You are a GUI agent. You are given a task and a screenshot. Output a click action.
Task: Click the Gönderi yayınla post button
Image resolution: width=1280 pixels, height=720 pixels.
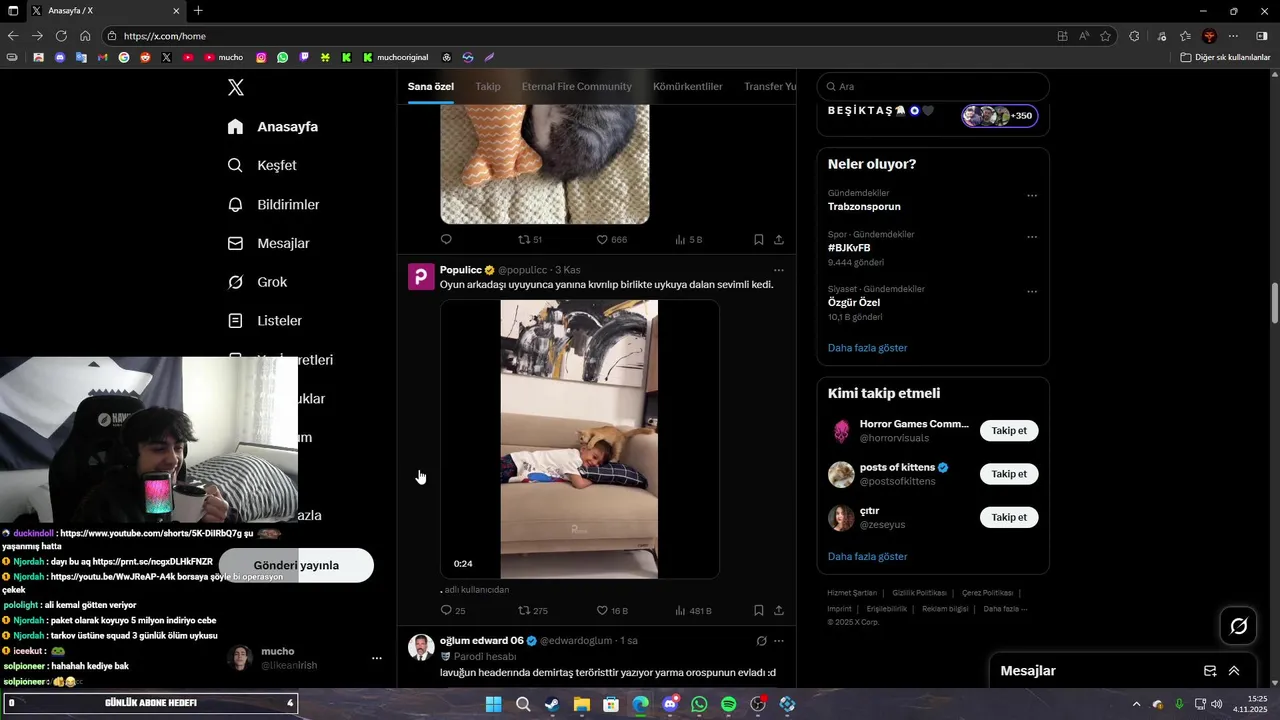(296, 566)
